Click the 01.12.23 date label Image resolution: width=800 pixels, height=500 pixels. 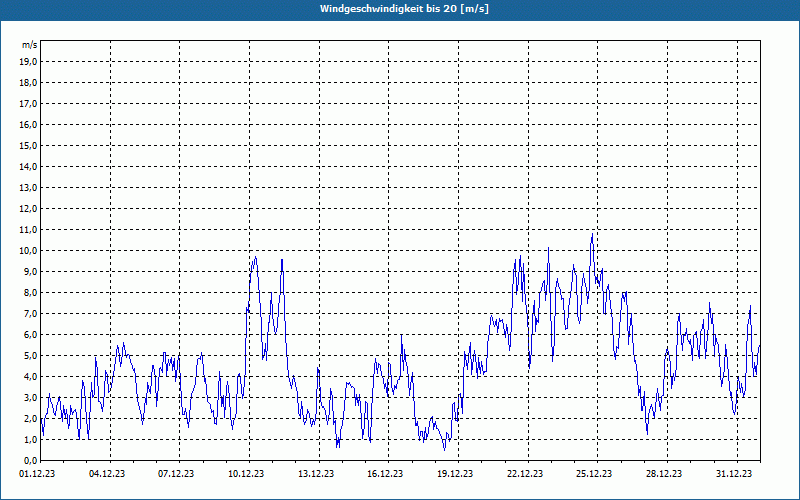click(x=37, y=474)
